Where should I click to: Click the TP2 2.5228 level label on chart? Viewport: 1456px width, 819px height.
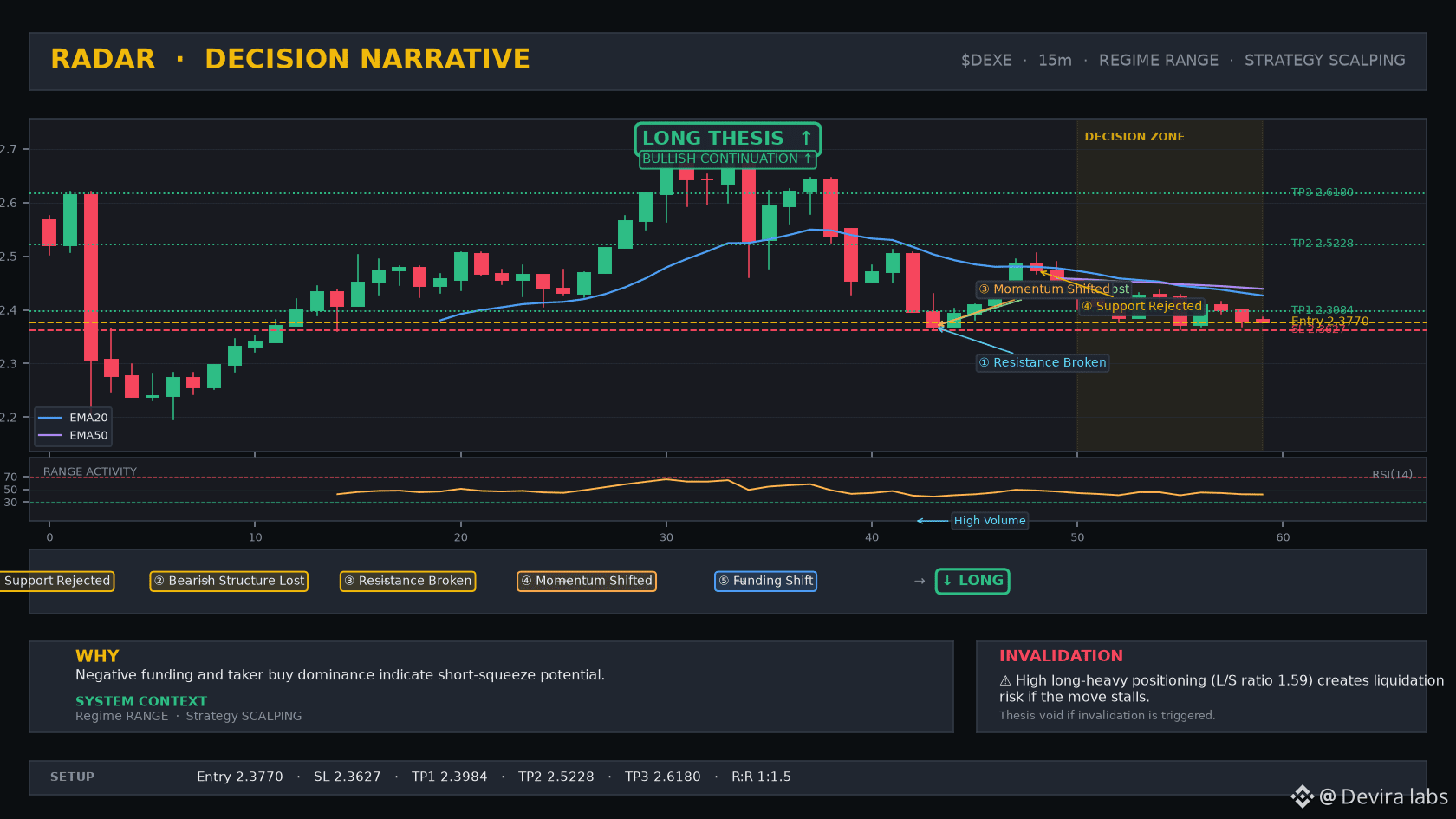tap(1322, 244)
